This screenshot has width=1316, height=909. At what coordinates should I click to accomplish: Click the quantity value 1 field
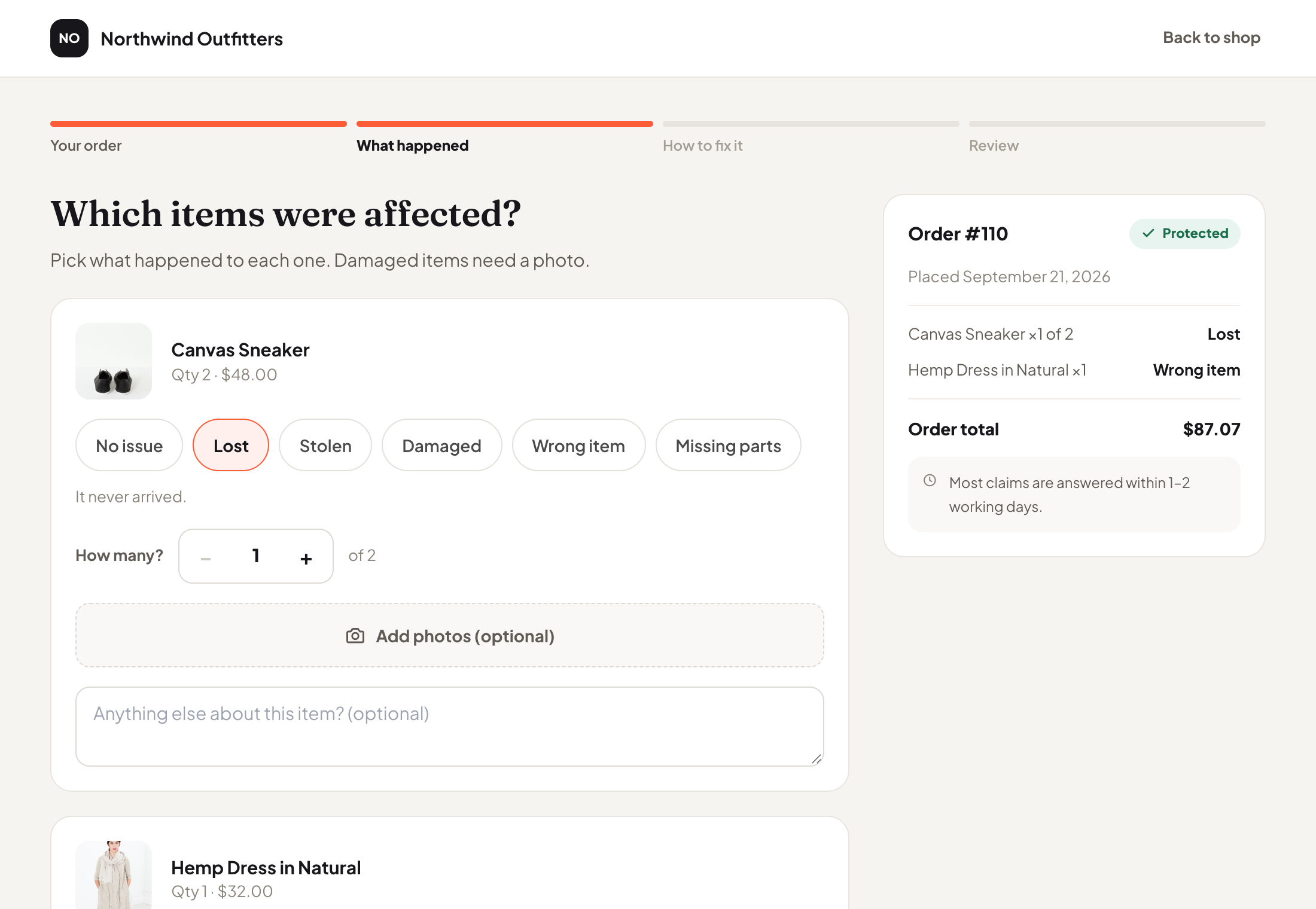pyautogui.click(x=256, y=556)
